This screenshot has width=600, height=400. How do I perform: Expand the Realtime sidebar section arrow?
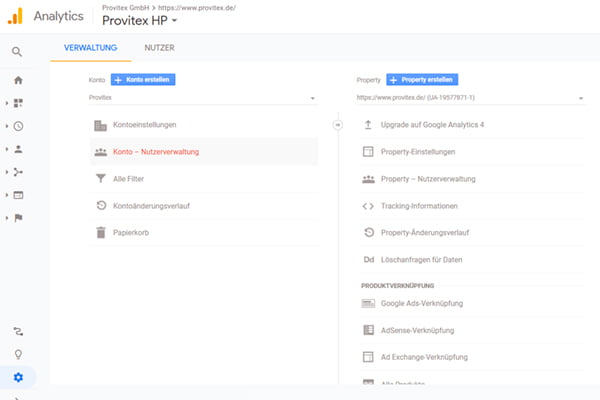[7, 126]
